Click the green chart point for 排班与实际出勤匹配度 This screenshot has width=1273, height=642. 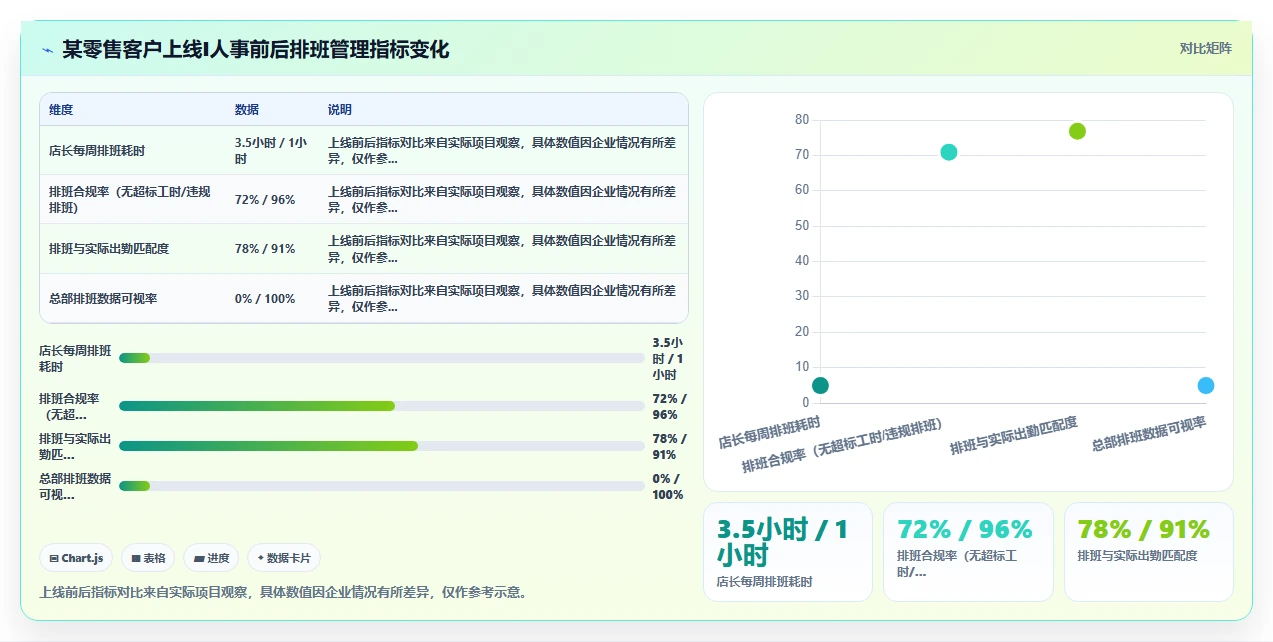pos(1077,131)
